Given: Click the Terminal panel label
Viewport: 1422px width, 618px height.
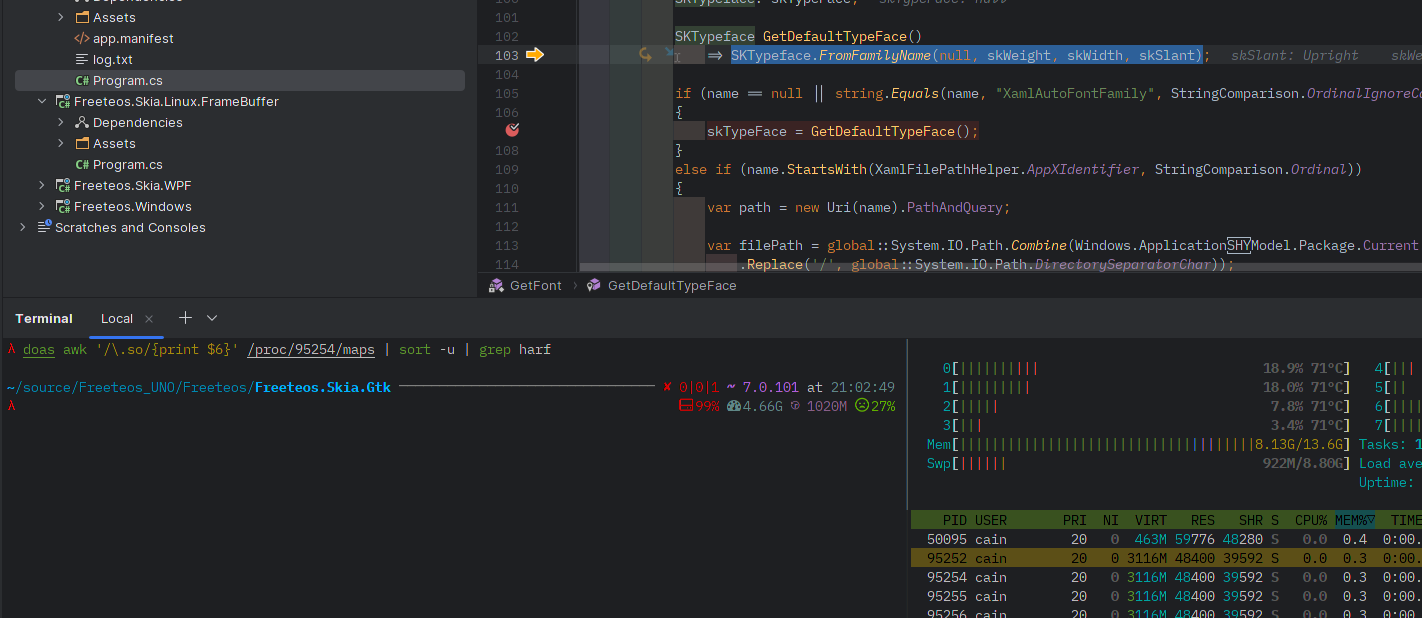Looking at the screenshot, I should pyautogui.click(x=43, y=318).
